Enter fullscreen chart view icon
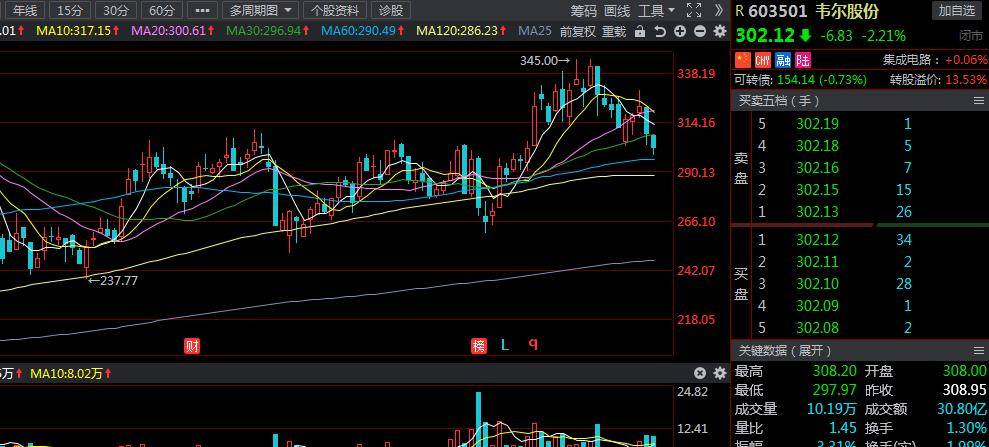Screen dimensions: 989x447 (694, 10)
